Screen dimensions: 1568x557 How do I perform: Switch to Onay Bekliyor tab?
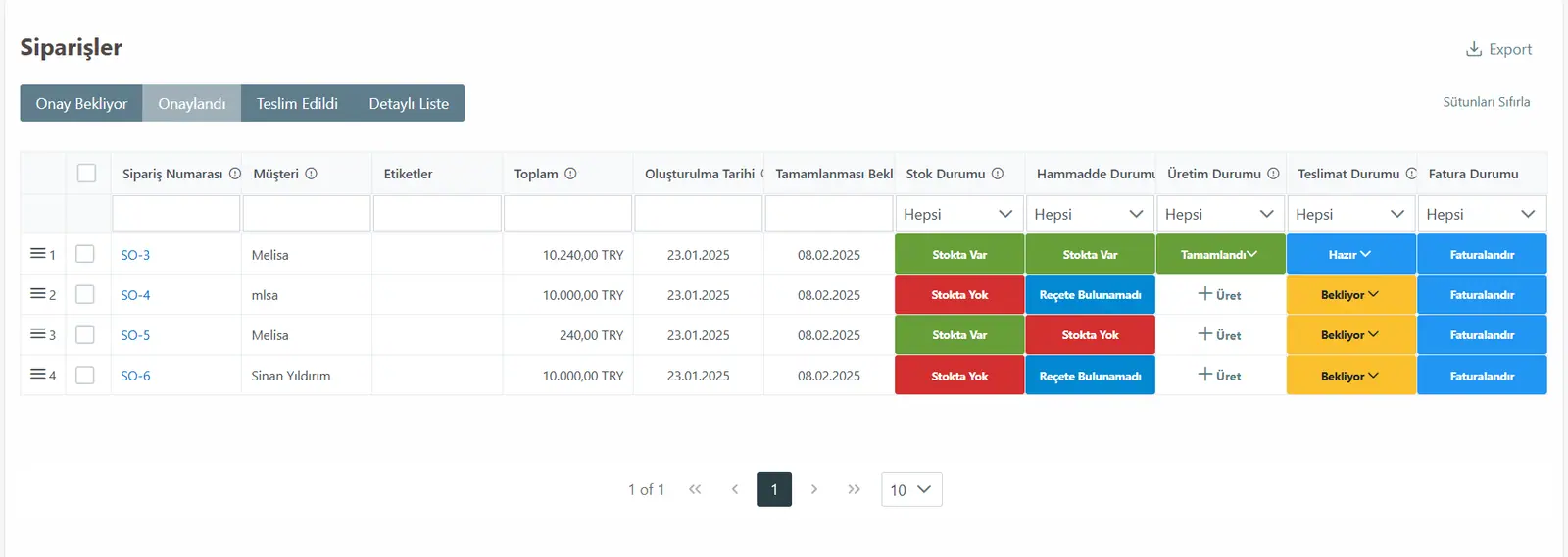(x=81, y=103)
